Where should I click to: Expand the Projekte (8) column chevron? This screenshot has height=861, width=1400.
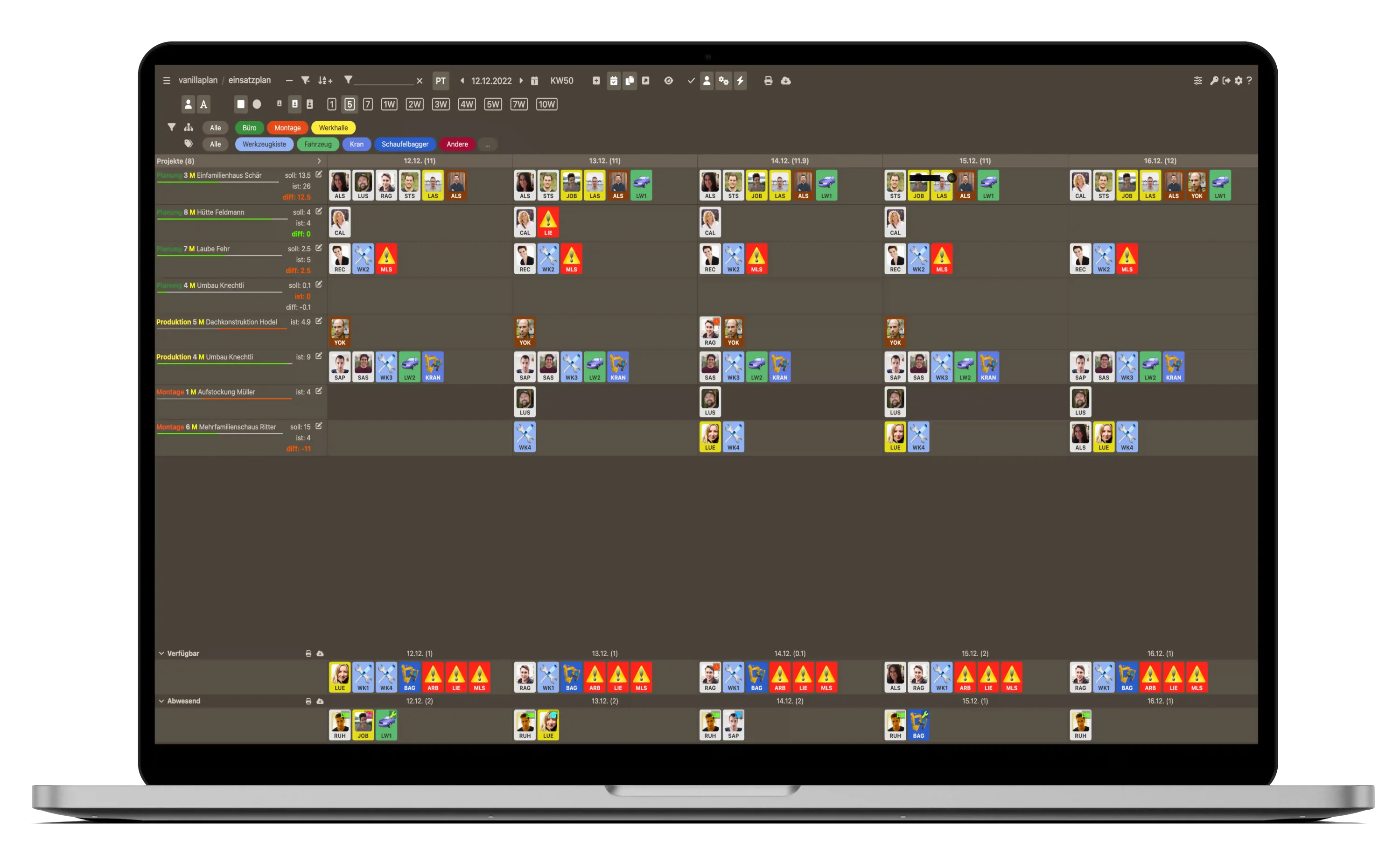(319, 161)
